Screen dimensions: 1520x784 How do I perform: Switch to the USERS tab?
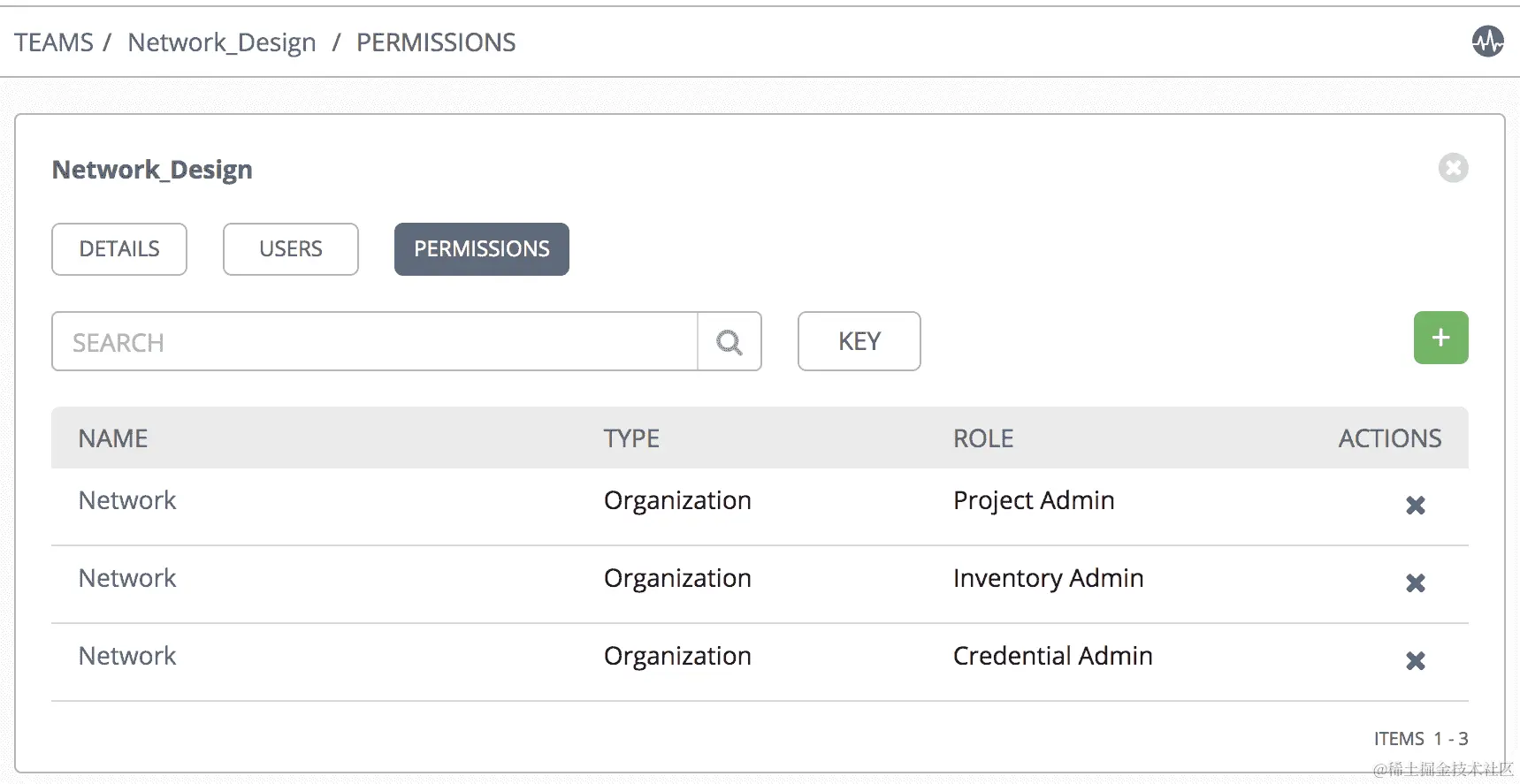tap(290, 249)
